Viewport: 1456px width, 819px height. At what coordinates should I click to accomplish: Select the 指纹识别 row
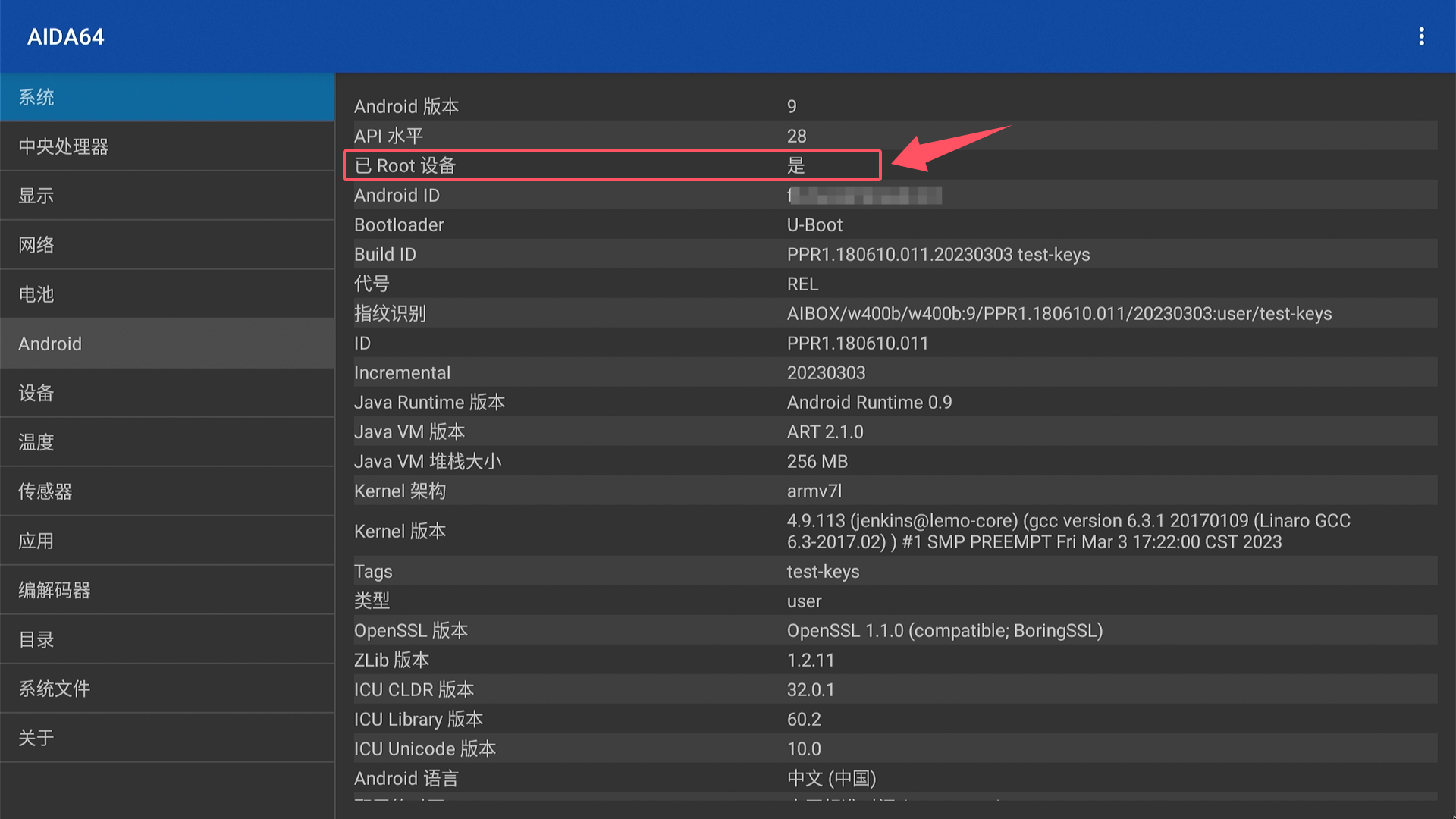[895, 313]
